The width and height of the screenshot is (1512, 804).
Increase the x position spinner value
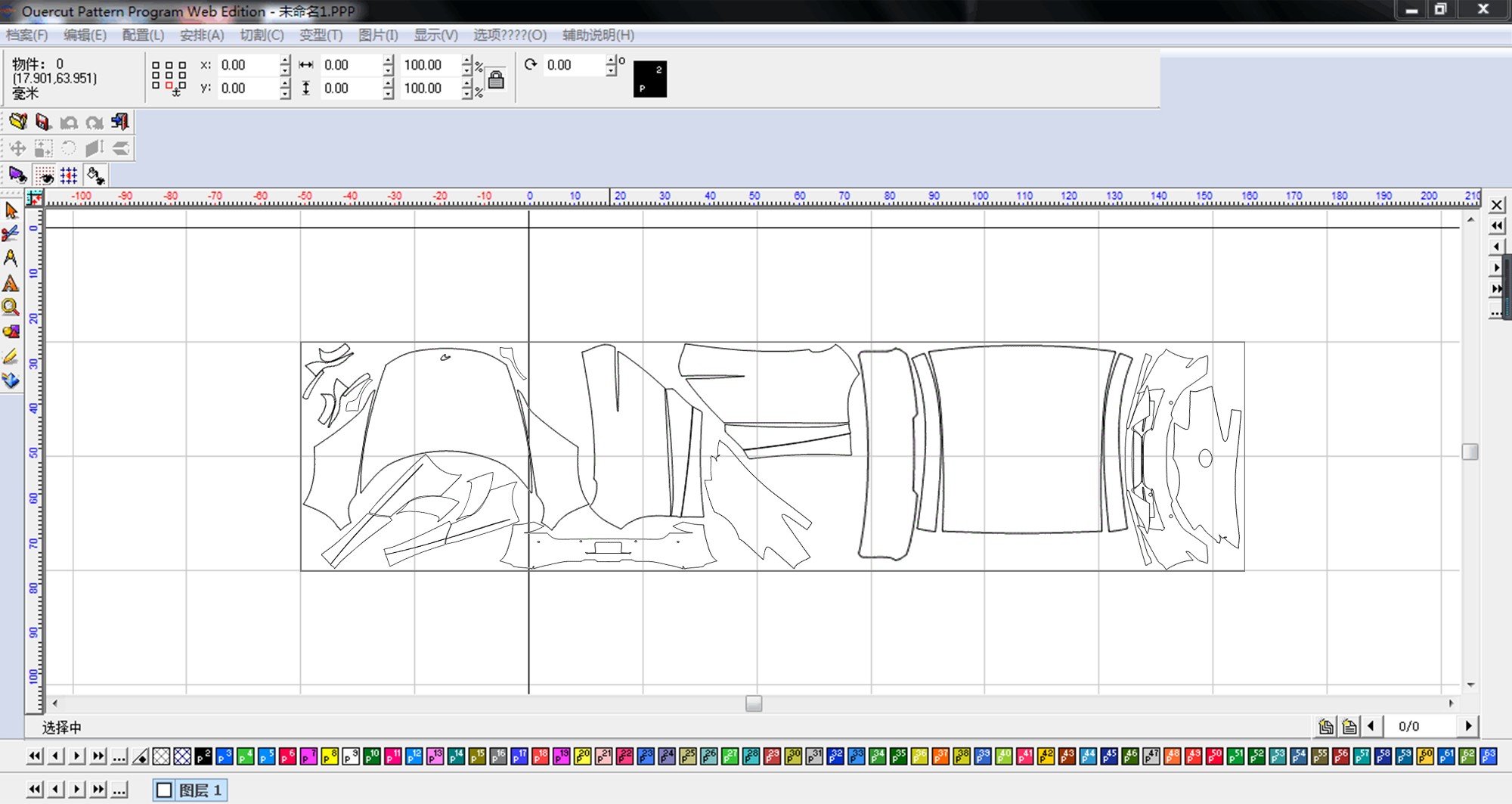(285, 60)
